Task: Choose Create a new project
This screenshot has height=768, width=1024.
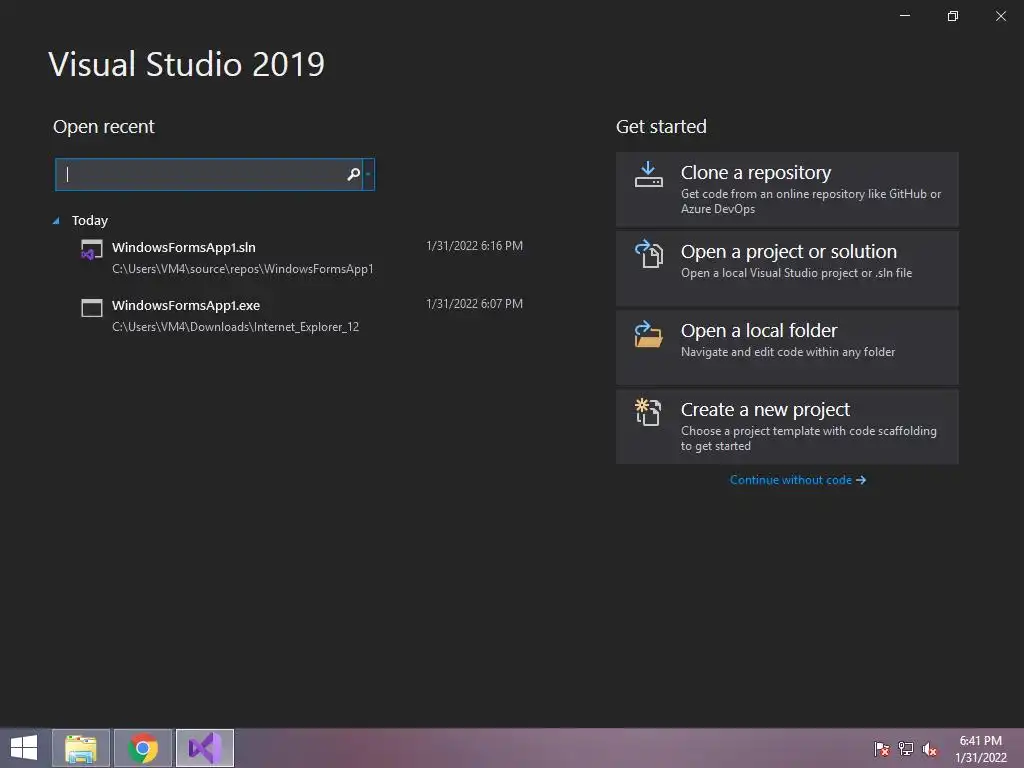Action: (x=787, y=426)
